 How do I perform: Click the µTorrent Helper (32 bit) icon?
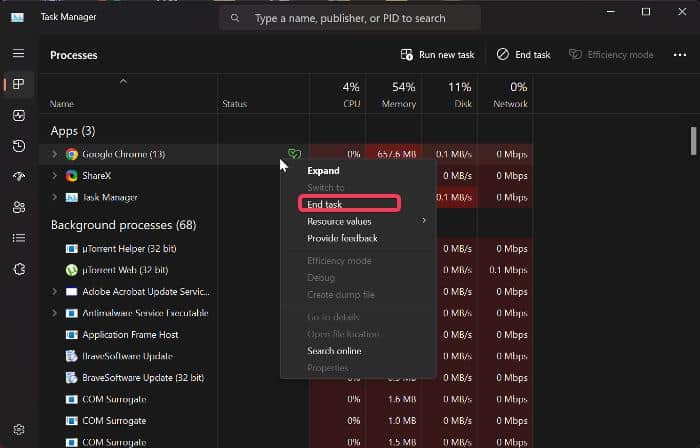[x=71, y=249]
